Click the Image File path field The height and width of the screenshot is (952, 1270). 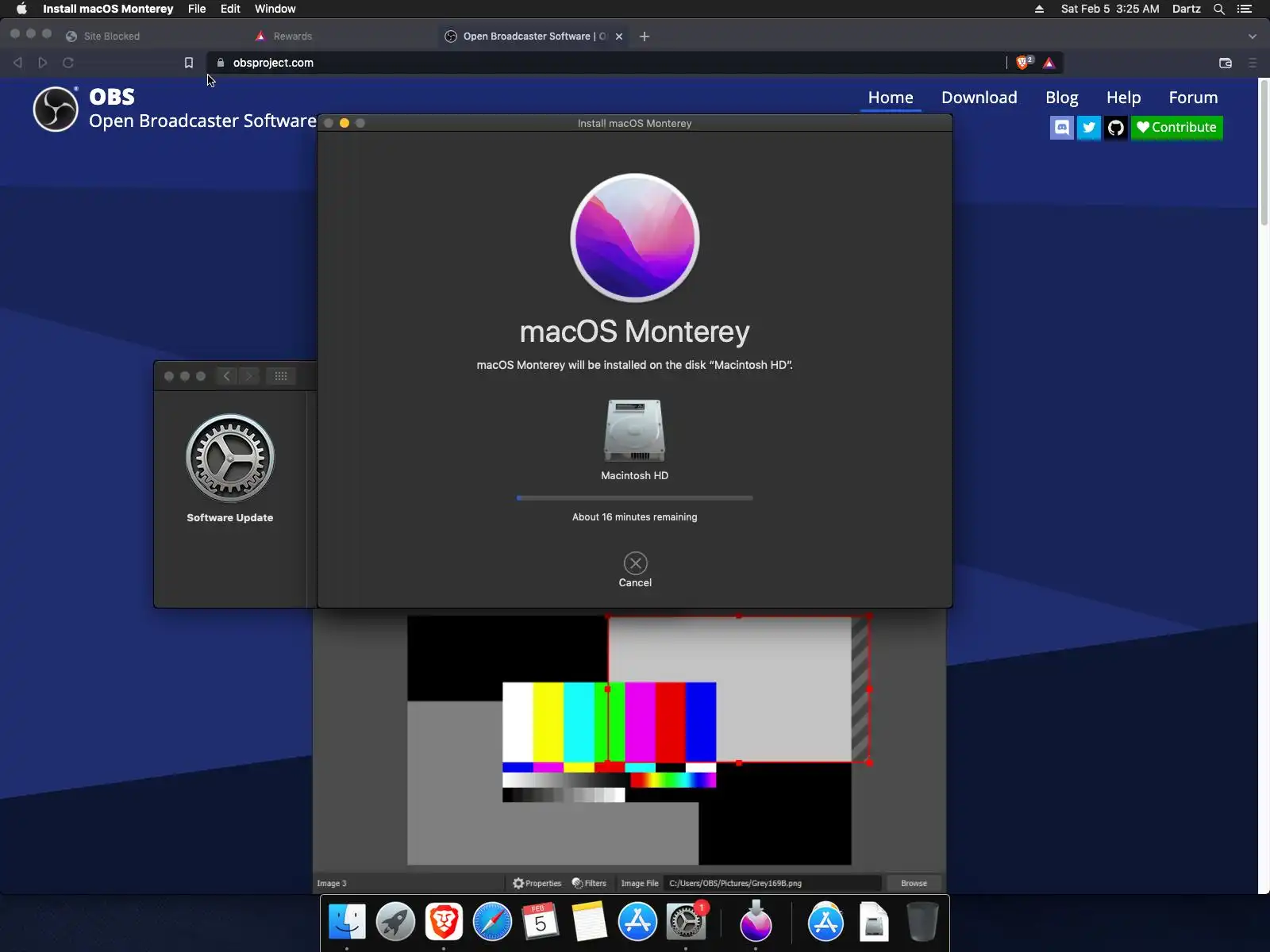tap(773, 883)
